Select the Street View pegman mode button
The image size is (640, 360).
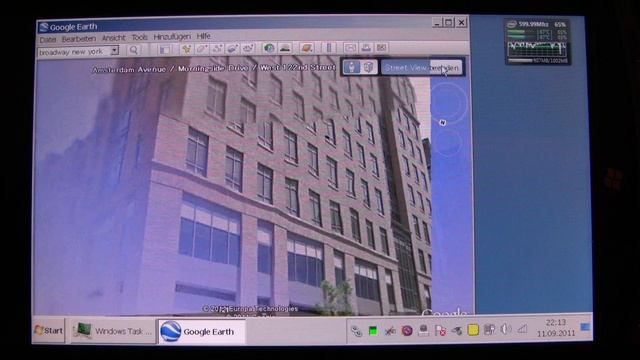pos(351,67)
